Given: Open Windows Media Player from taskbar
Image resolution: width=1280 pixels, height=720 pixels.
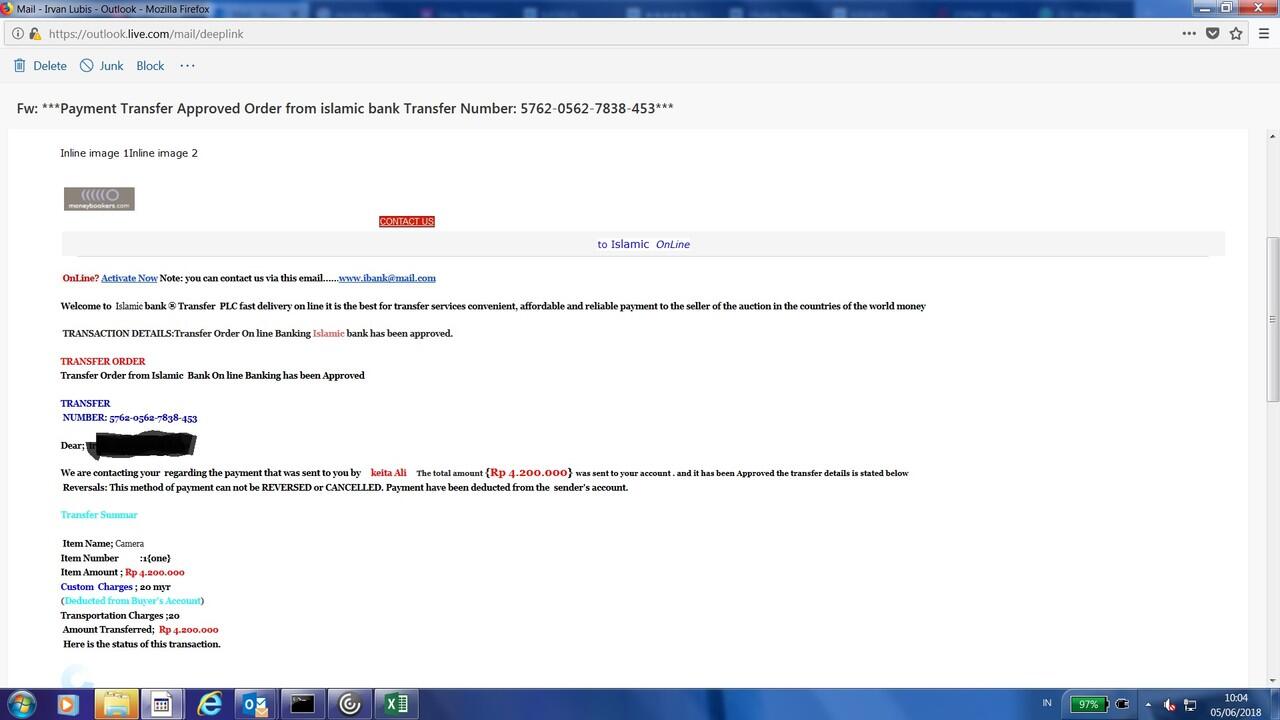Looking at the screenshot, I should (x=67, y=704).
